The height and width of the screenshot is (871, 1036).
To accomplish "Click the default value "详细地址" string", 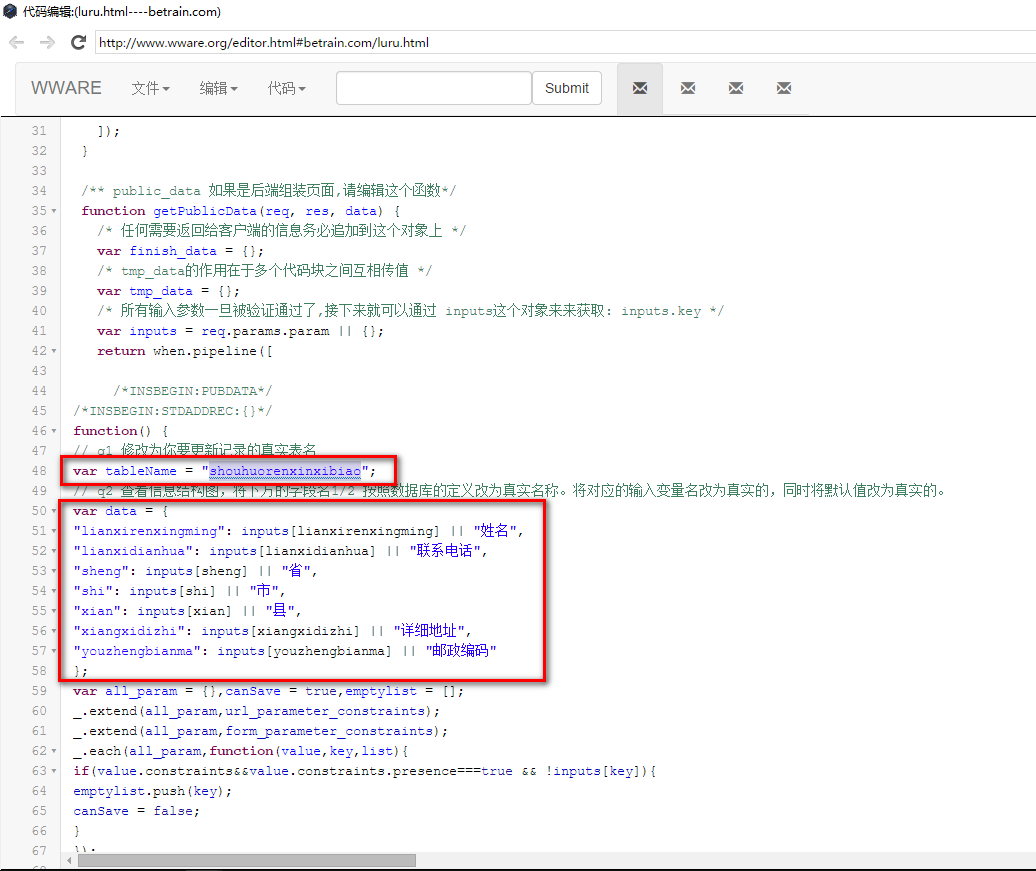I will click(429, 631).
